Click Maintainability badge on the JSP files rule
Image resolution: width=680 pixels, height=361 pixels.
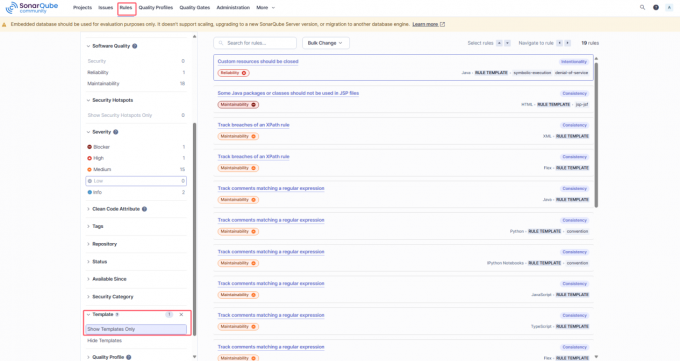coord(238,105)
